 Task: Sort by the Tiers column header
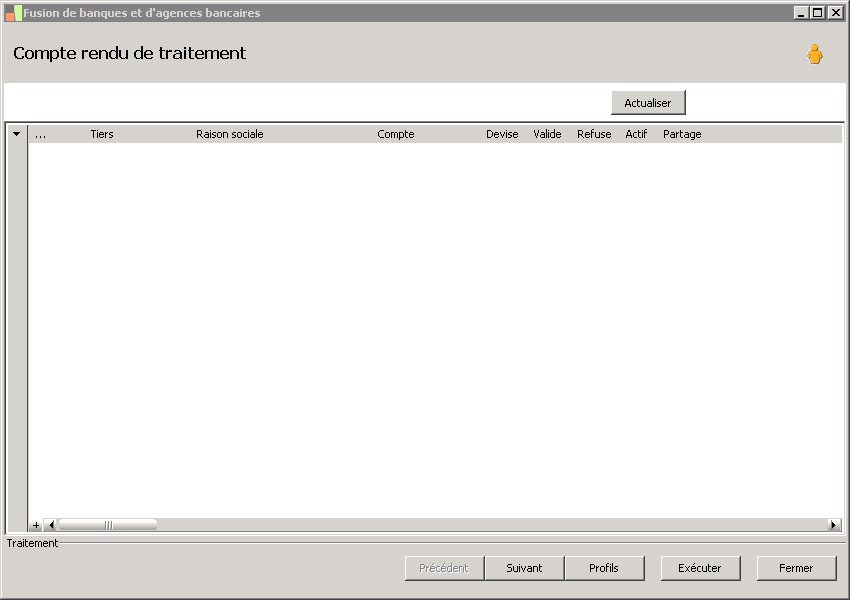pyautogui.click(x=102, y=134)
